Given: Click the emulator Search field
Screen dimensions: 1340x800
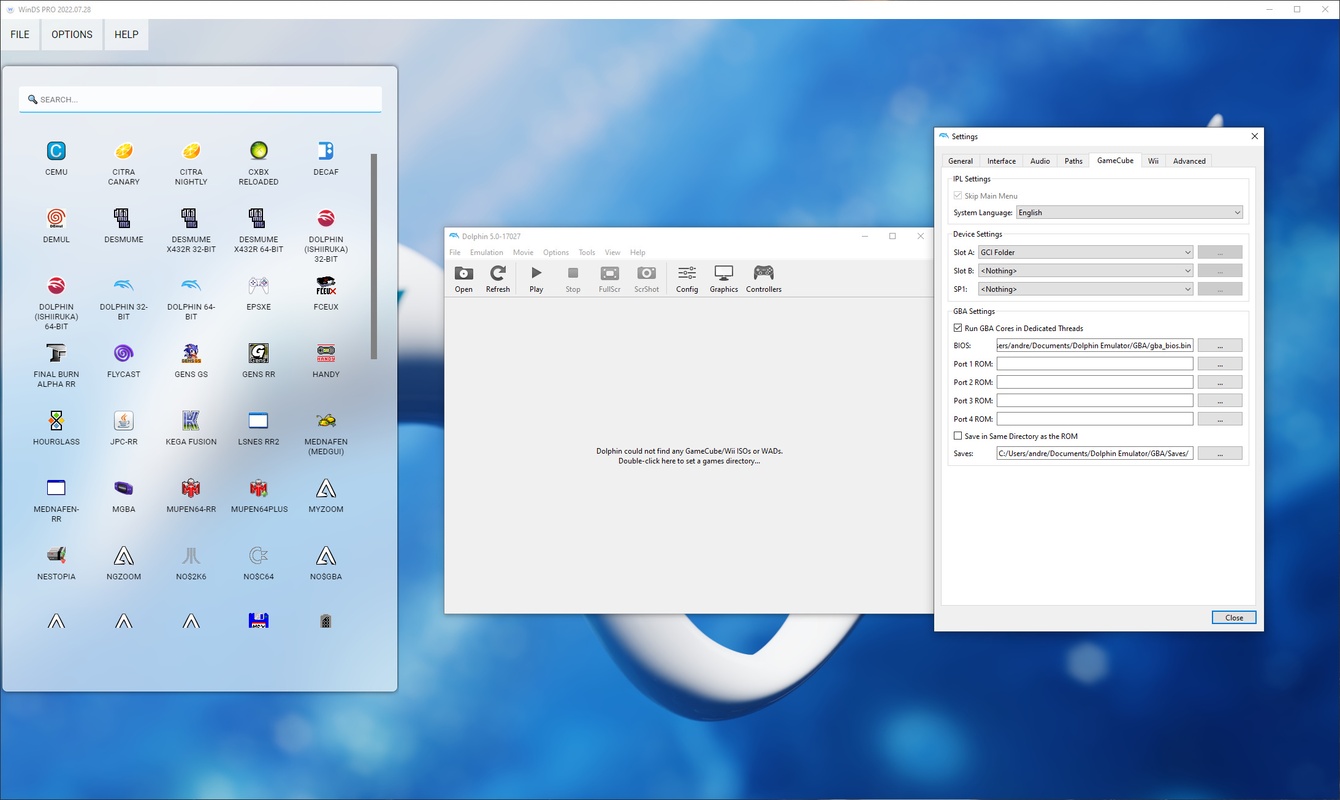Looking at the screenshot, I should pyautogui.click(x=200, y=100).
